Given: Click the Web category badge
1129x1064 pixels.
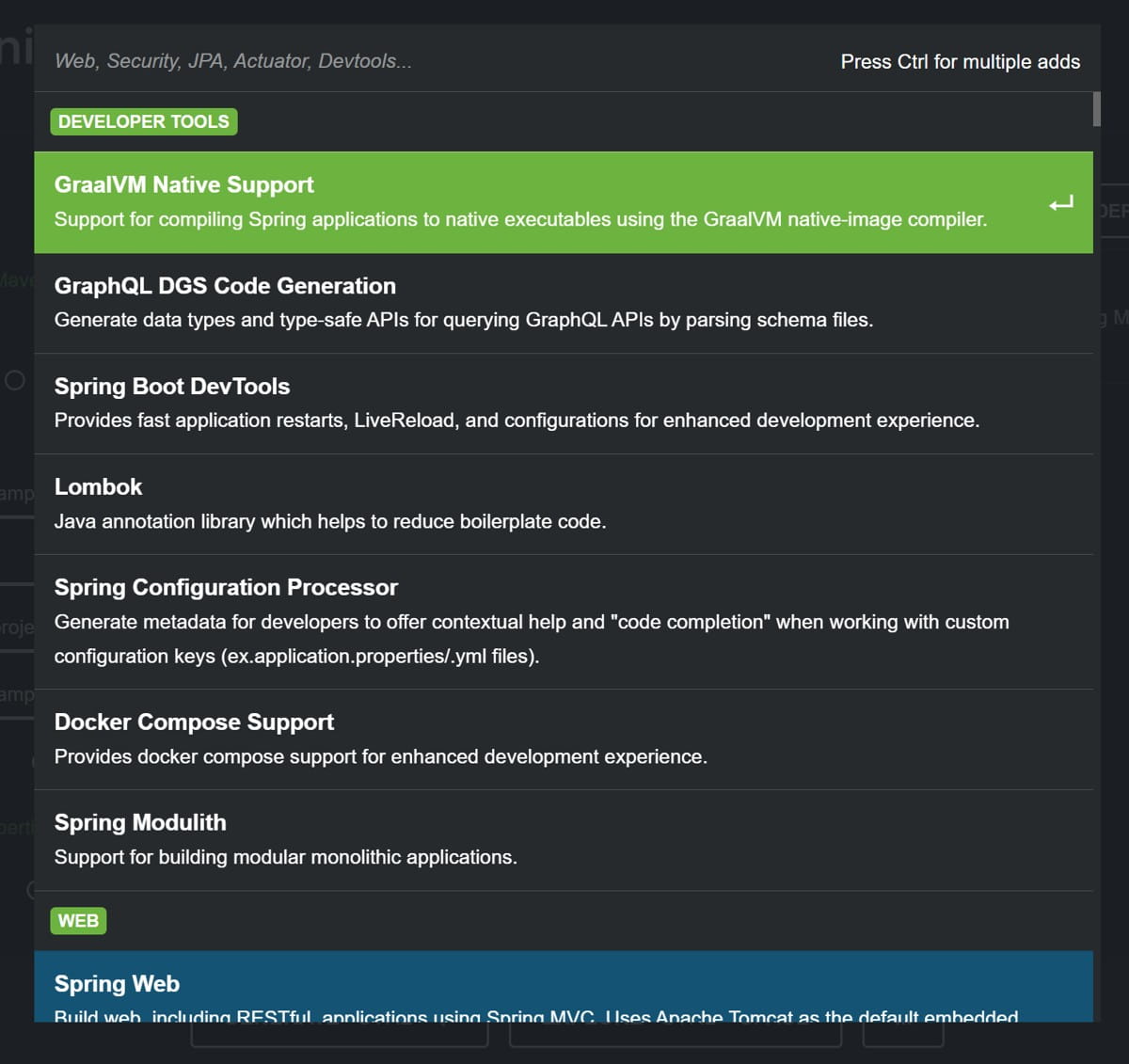Looking at the screenshot, I should pyautogui.click(x=78, y=921).
